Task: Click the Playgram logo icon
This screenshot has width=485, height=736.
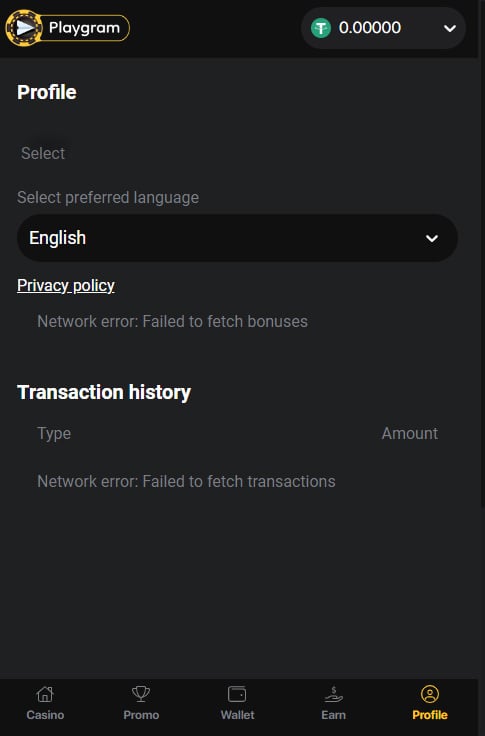Action: coord(23,28)
